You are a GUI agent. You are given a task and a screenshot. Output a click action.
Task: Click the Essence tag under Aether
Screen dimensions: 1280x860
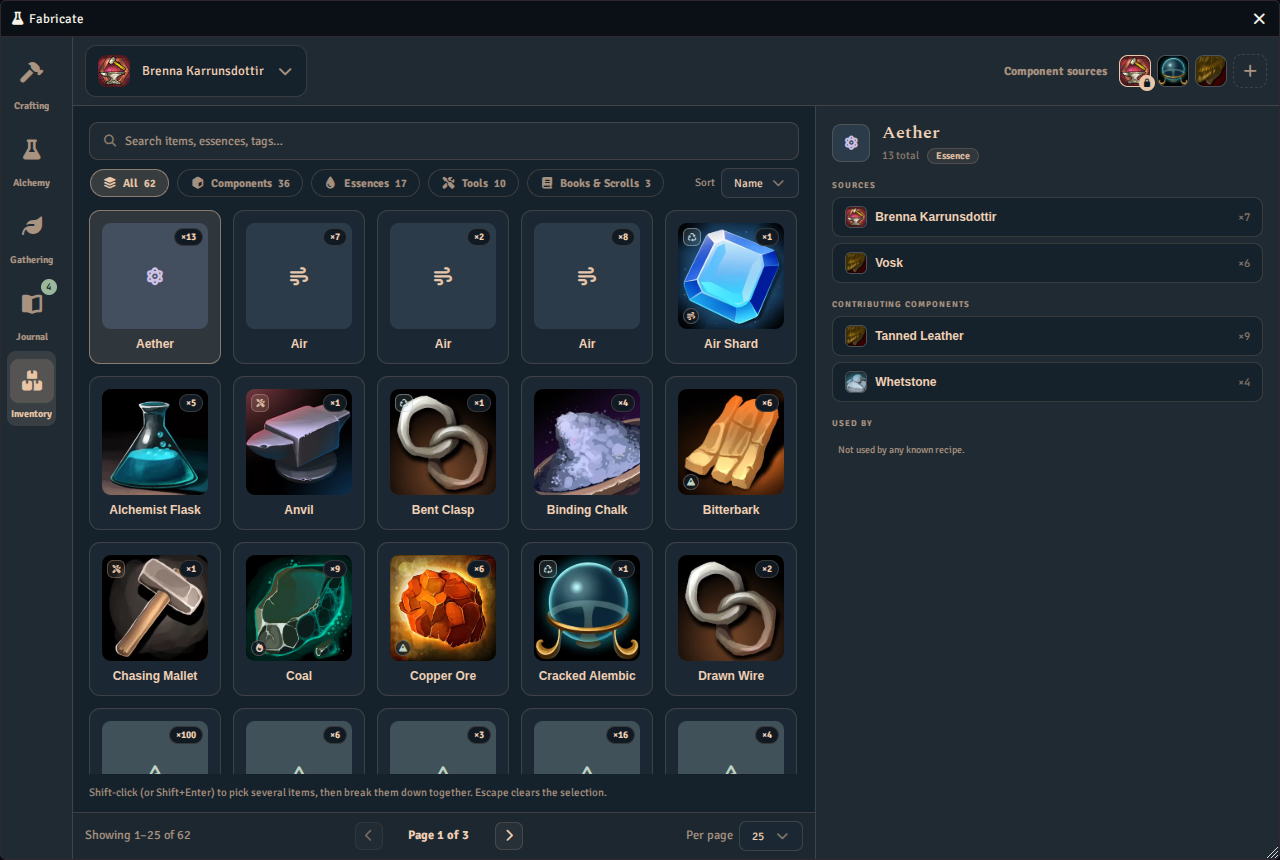click(953, 156)
